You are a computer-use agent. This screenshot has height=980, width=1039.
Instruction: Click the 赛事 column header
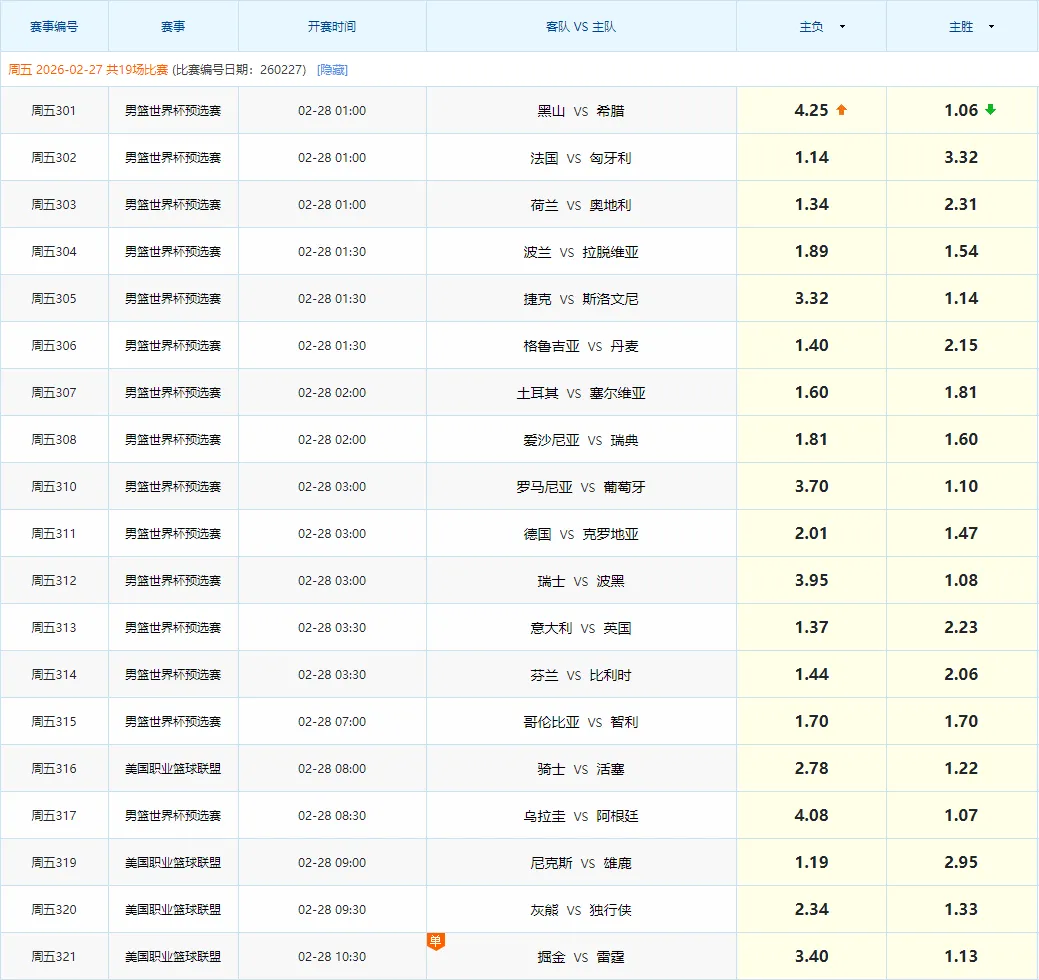(x=173, y=27)
